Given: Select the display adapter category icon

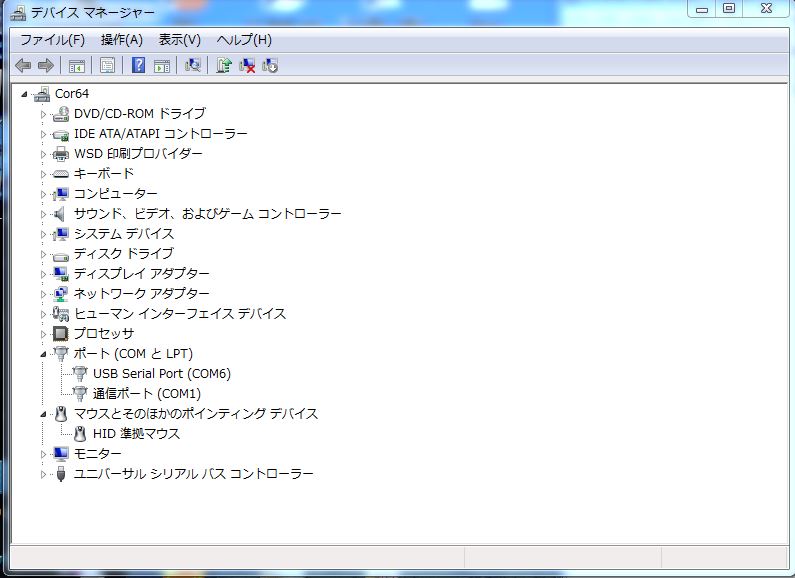Looking at the screenshot, I should coord(61,274).
